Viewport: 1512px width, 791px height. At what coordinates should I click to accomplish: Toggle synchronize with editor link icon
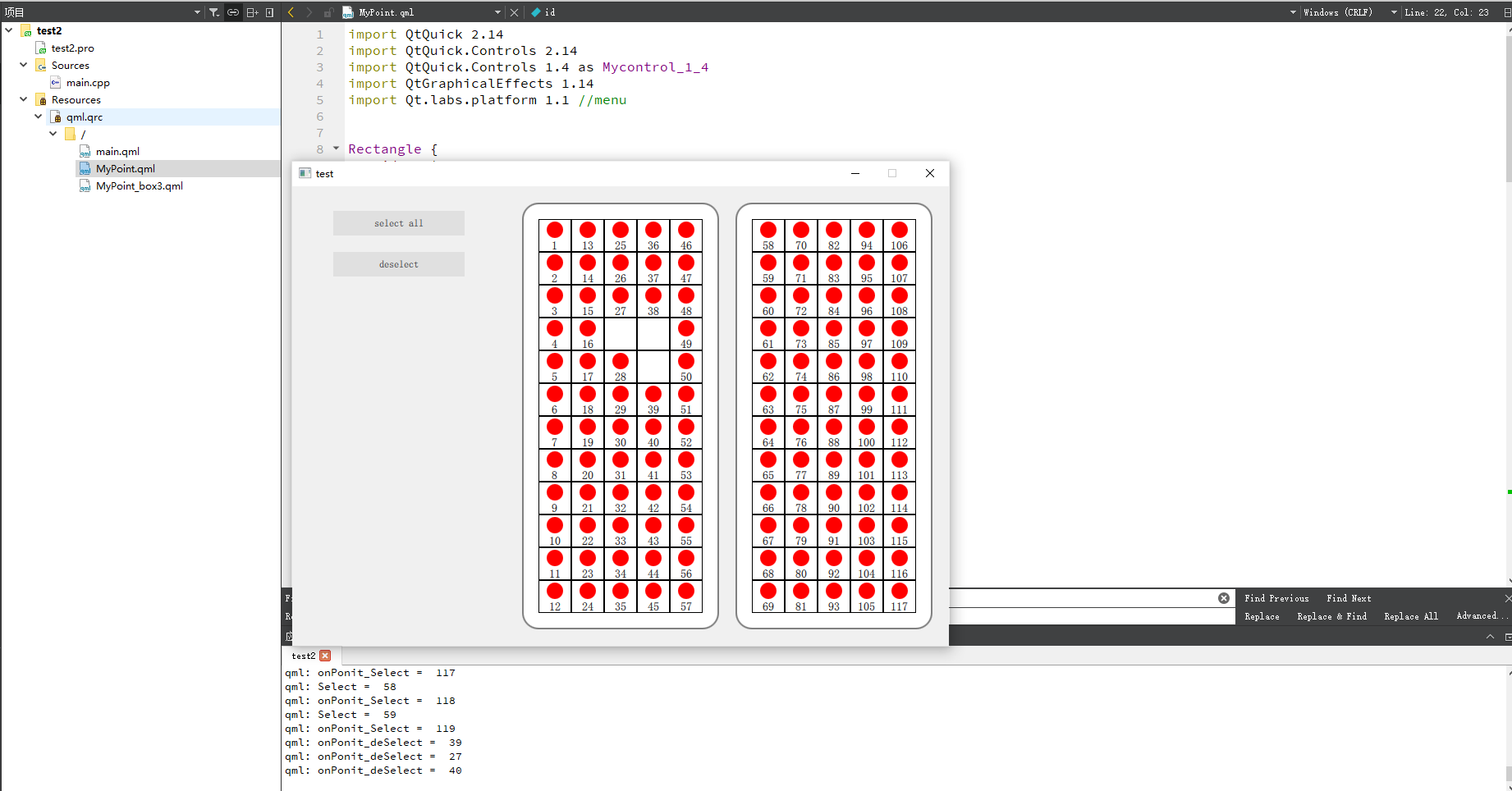point(233,12)
